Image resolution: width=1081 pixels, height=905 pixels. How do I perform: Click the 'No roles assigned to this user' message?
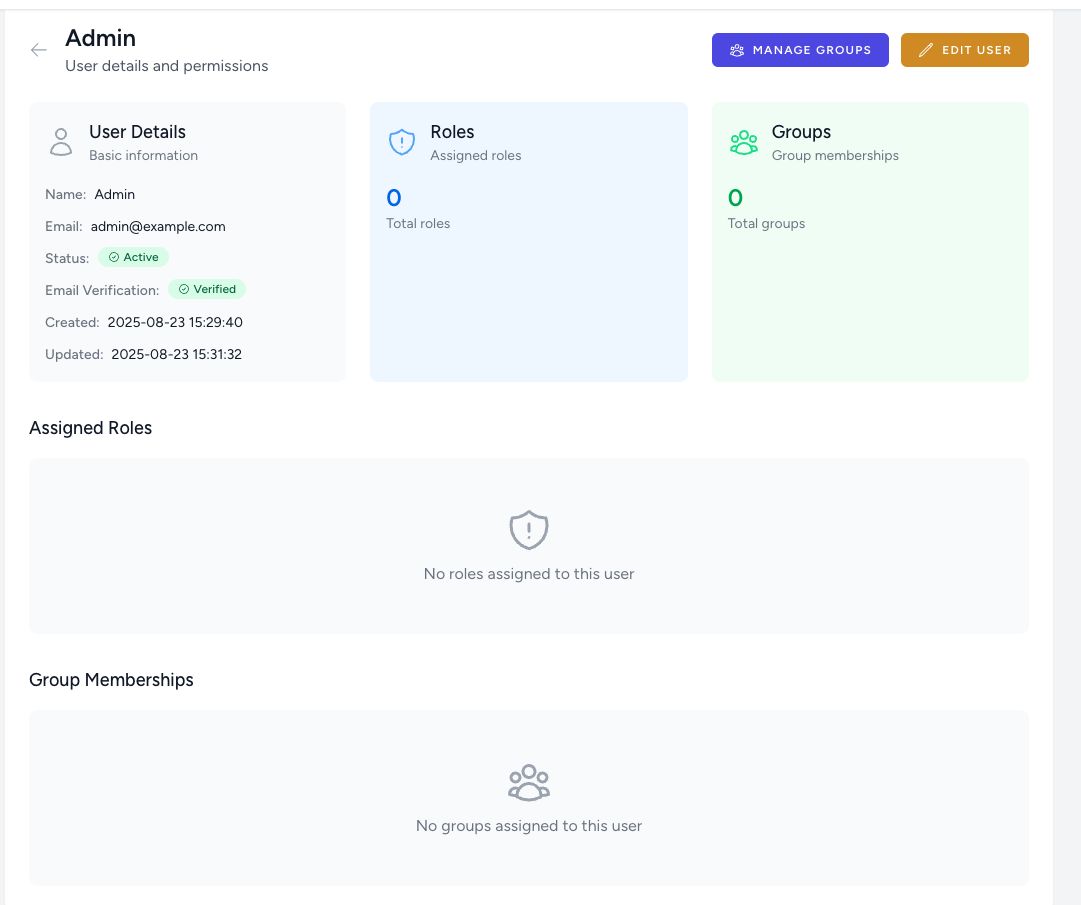[x=529, y=574]
